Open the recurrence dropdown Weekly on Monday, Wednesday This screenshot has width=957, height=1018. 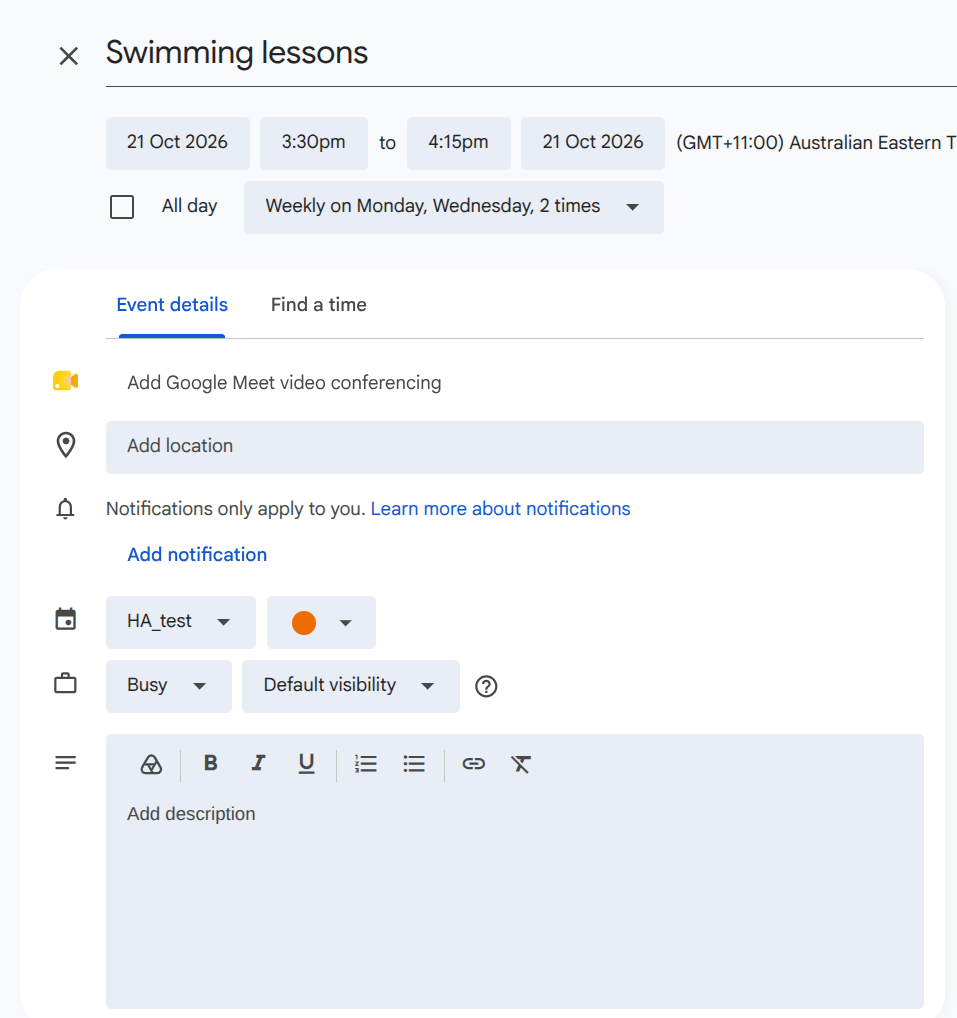pos(454,207)
